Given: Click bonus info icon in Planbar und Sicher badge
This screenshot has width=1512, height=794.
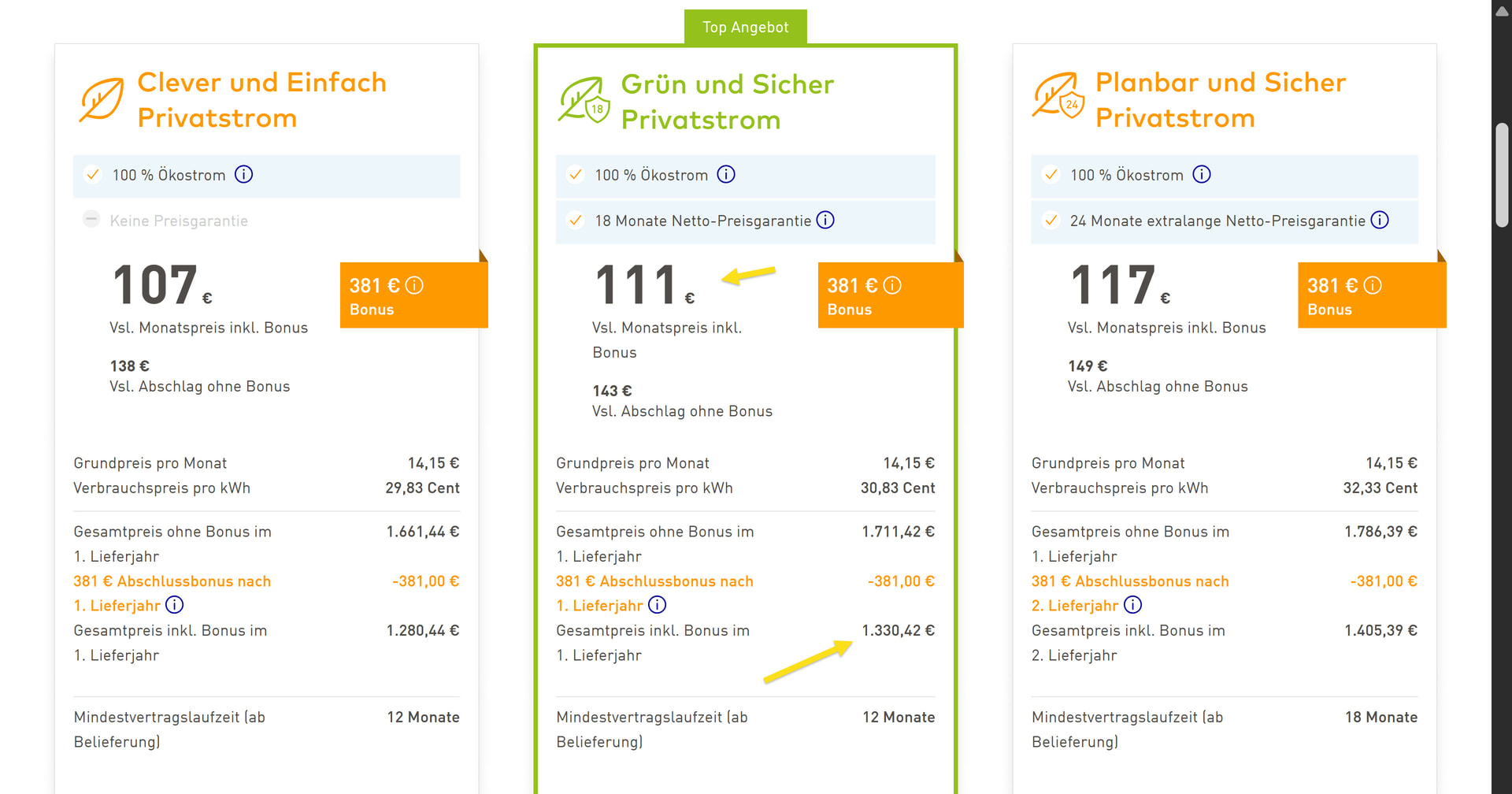Looking at the screenshot, I should pyautogui.click(x=1373, y=285).
